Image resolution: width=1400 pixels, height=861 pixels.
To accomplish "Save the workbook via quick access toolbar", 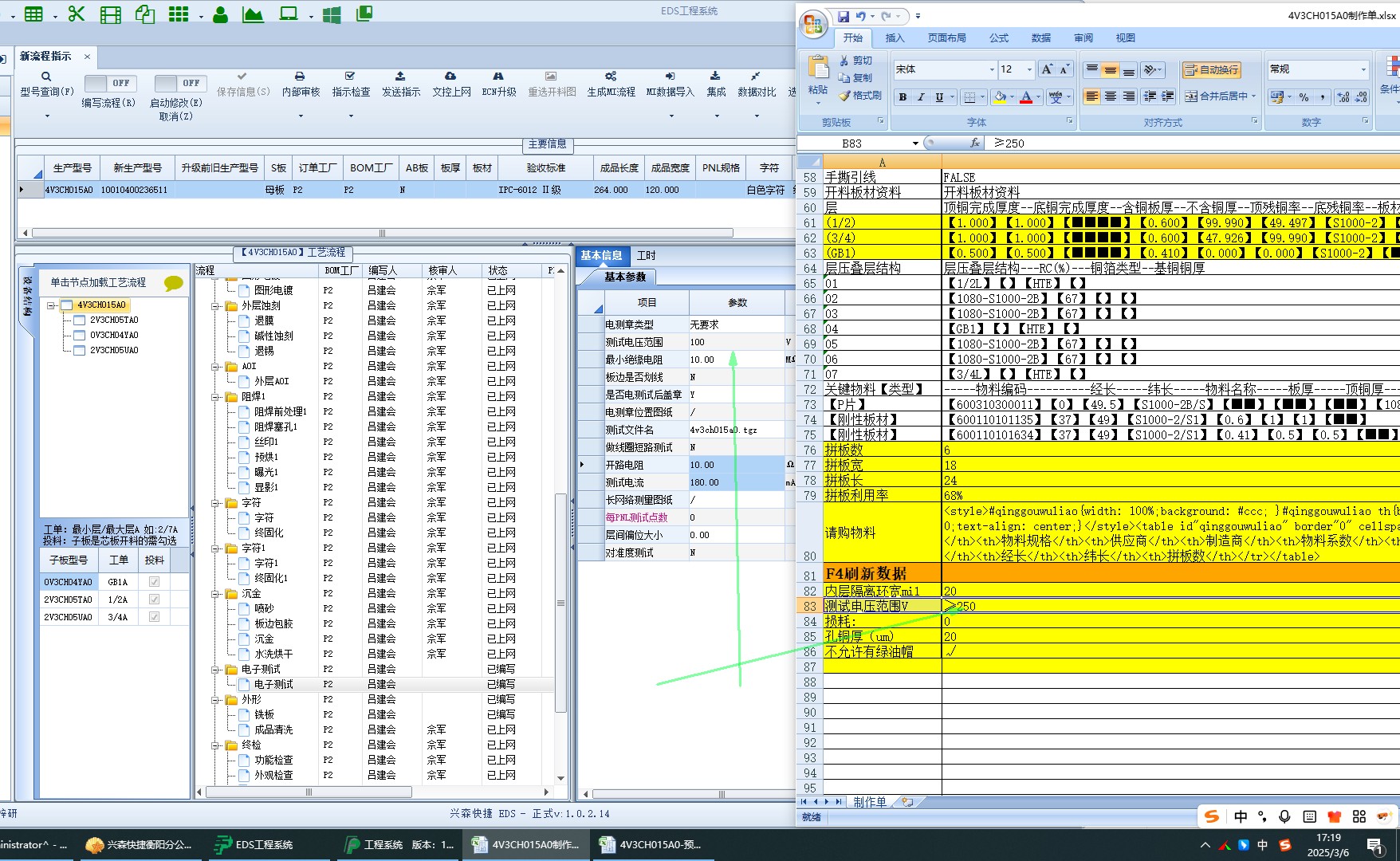I will click(x=844, y=16).
